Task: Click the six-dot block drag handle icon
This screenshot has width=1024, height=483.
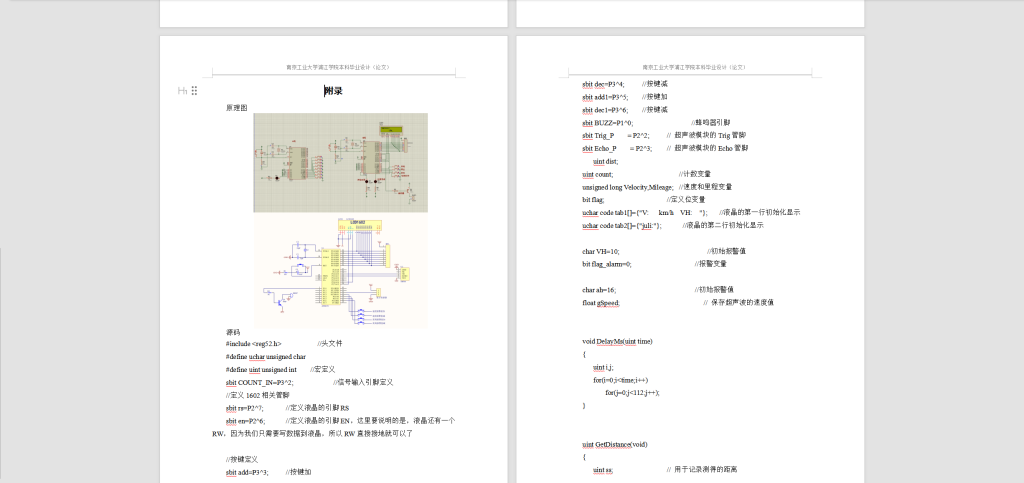Action: [x=195, y=91]
